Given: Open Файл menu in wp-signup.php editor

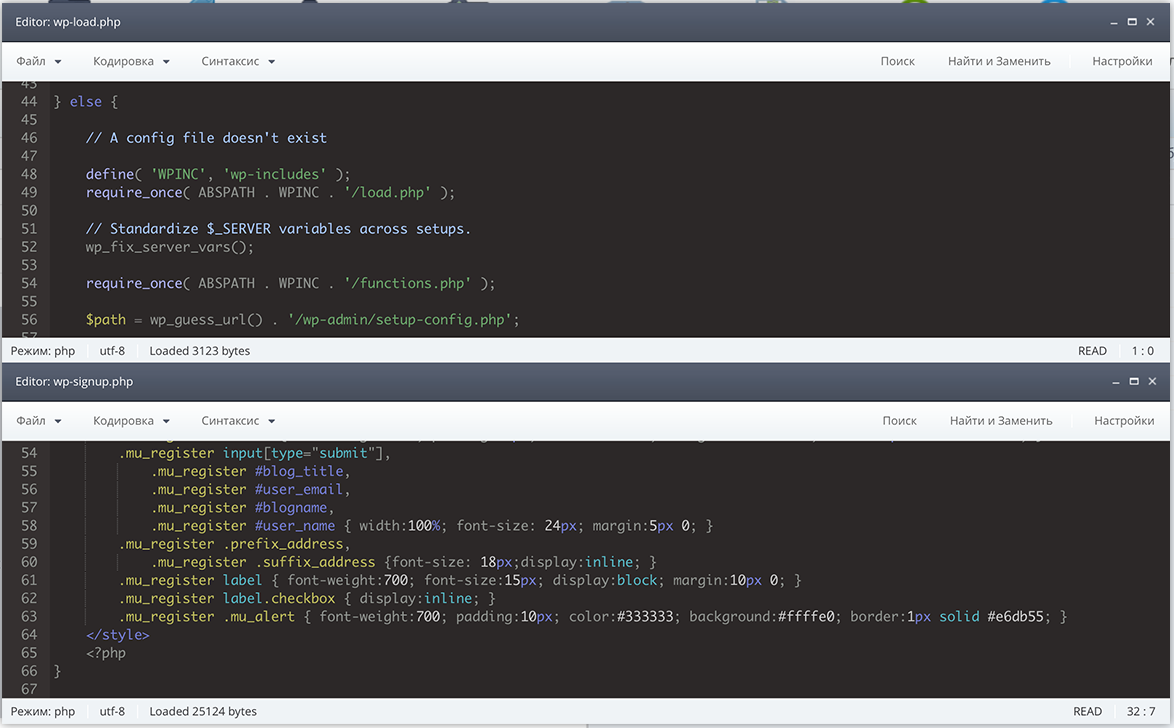Looking at the screenshot, I should [39, 421].
